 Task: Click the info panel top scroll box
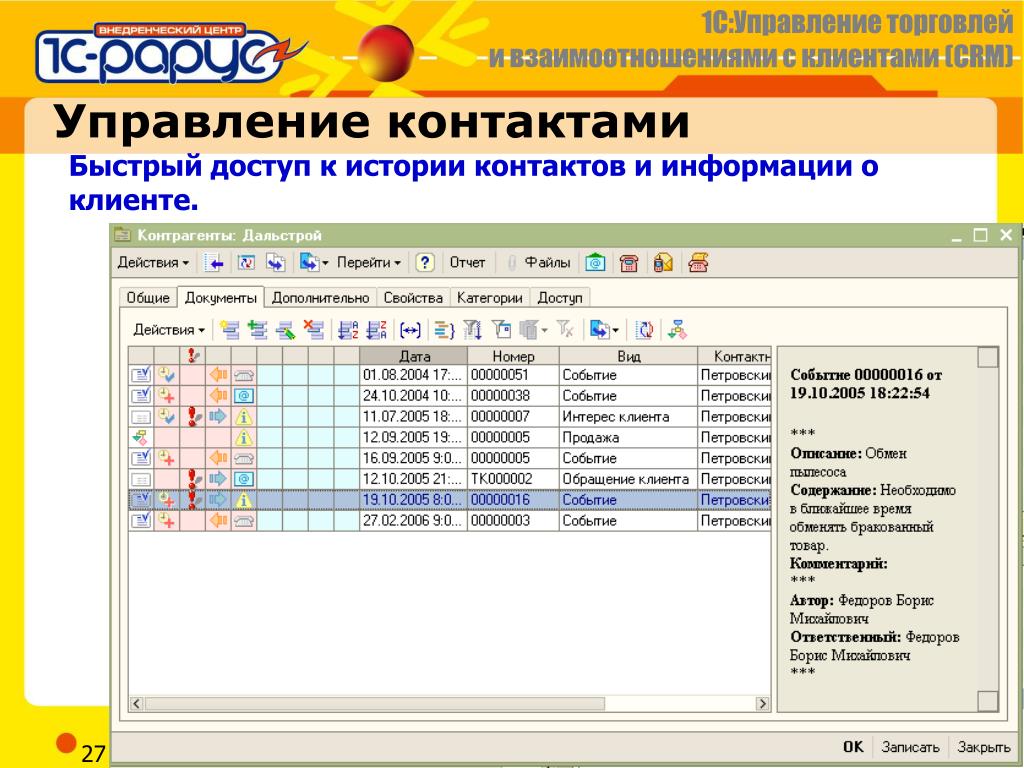click(987, 357)
